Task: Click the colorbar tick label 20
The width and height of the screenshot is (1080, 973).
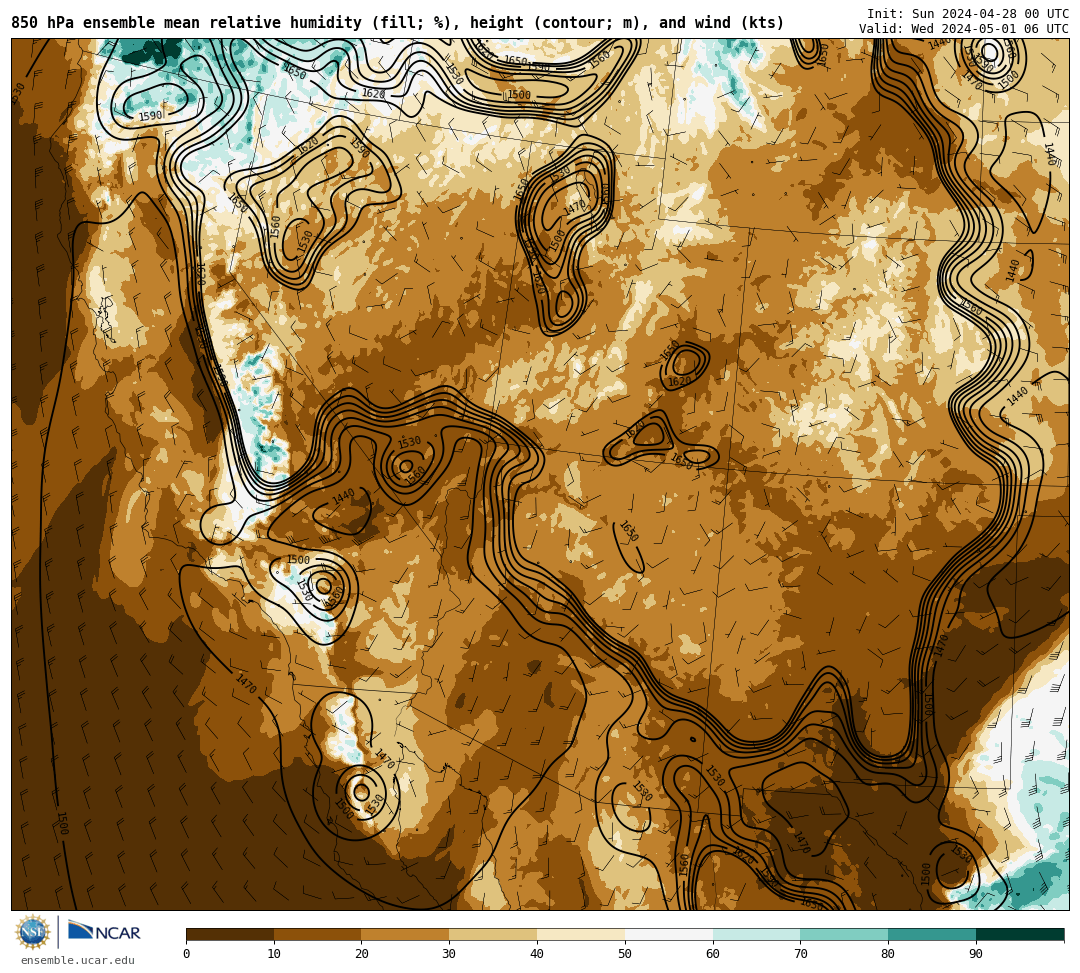Action: pos(362,954)
